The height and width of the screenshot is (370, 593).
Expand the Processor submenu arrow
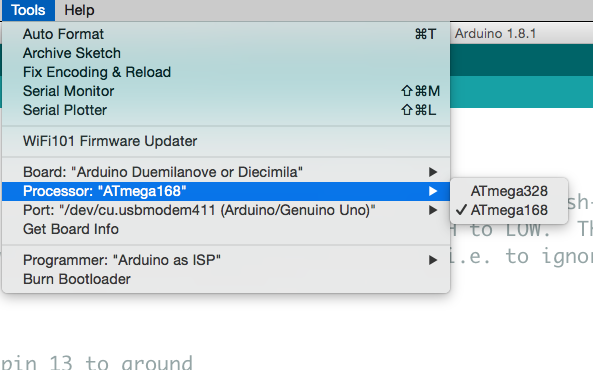tap(433, 191)
